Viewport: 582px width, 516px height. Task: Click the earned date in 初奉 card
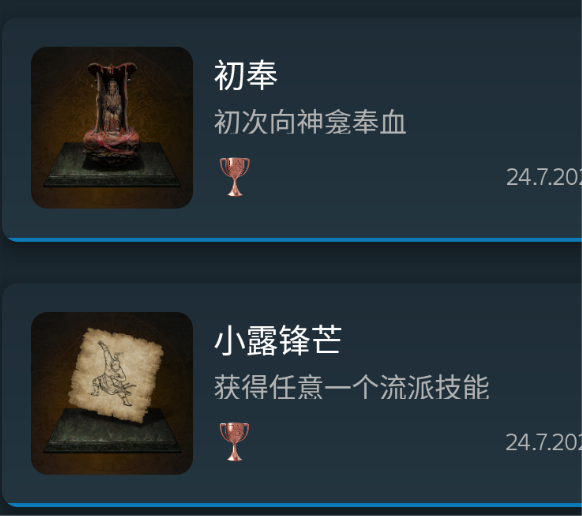click(544, 177)
